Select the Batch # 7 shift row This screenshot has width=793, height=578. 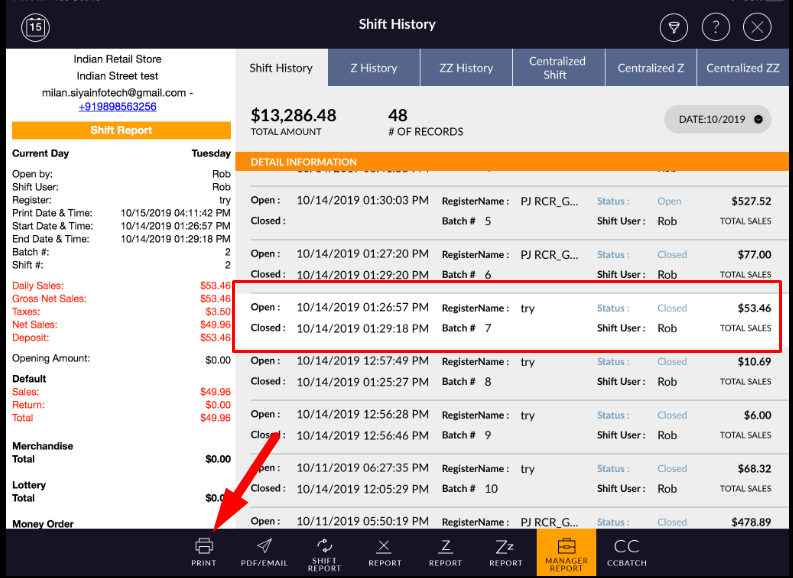[x=509, y=318]
